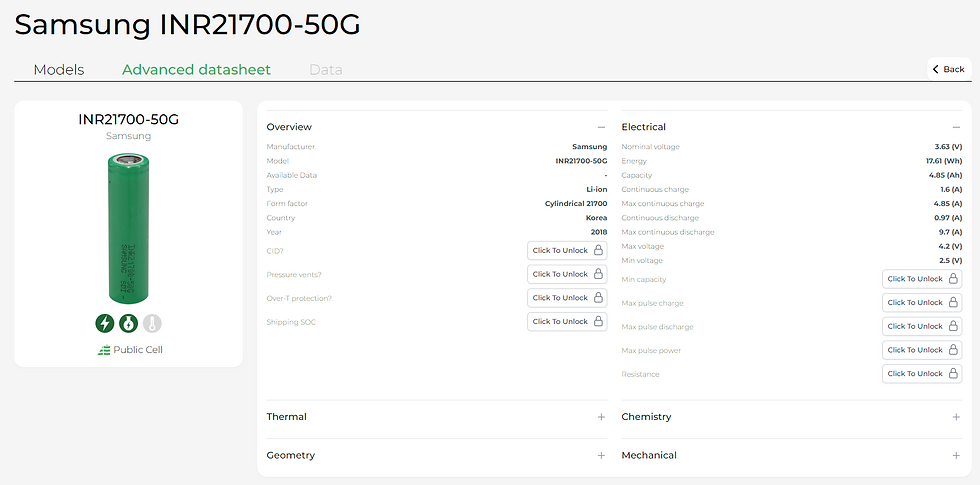Click the Continuous charge value 1.6 (A)
Viewport: 980px width, 485px height.
click(x=949, y=189)
